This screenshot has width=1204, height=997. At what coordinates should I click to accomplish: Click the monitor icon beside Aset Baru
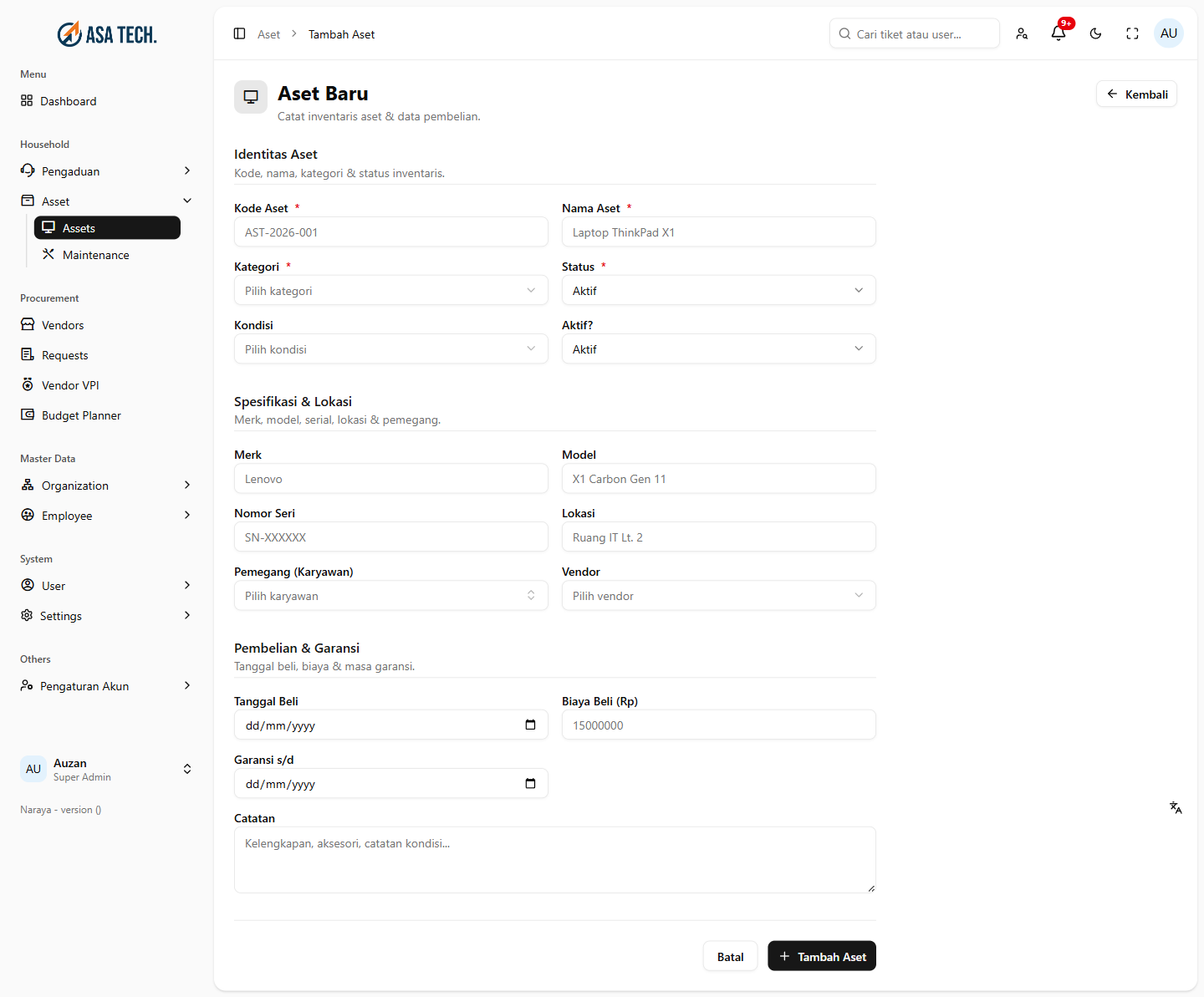(251, 97)
